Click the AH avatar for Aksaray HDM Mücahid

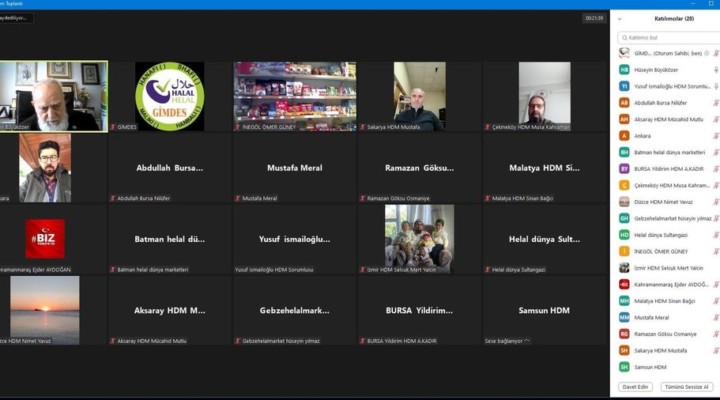point(624,119)
